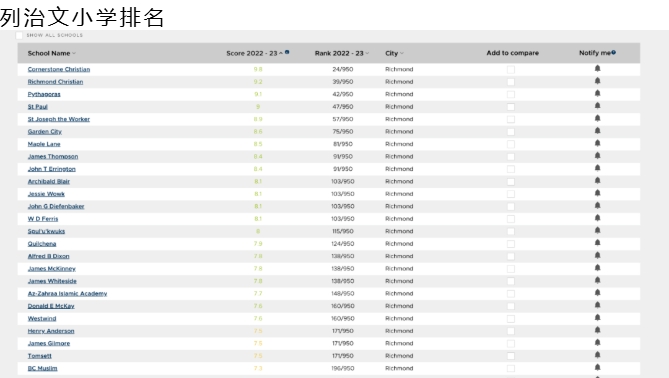Click the info icon beside Score 2022-23

coord(287,52)
